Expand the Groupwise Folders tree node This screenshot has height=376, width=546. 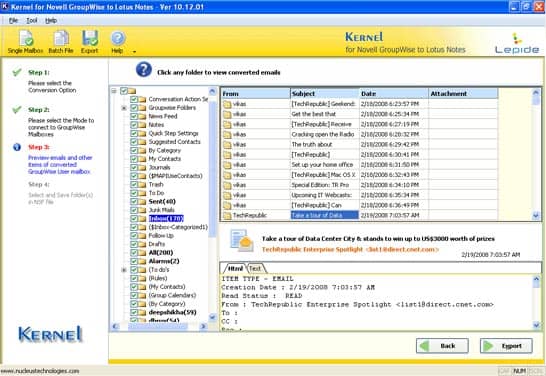coord(124,108)
